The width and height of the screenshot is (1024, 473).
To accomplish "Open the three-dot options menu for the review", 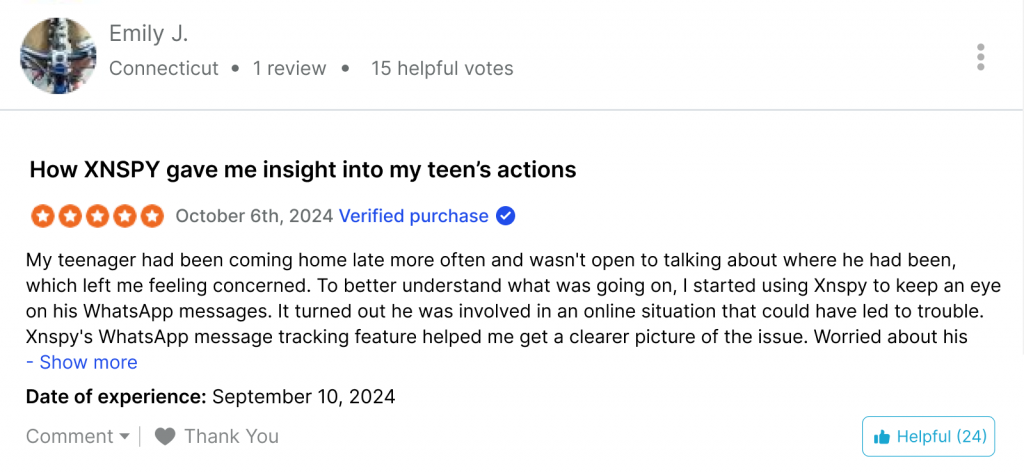I will (x=980, y=57).
